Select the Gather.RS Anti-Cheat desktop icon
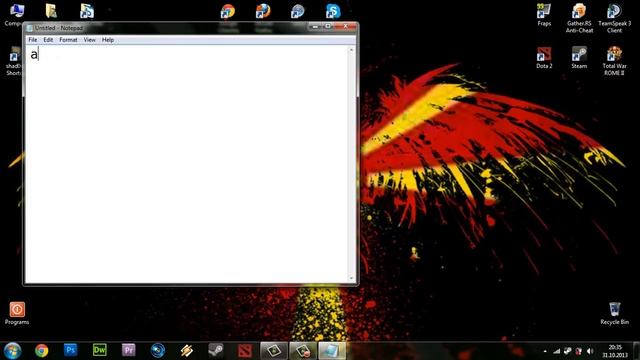640x360 pixels. pyautogui.click(x=579, y=18)
